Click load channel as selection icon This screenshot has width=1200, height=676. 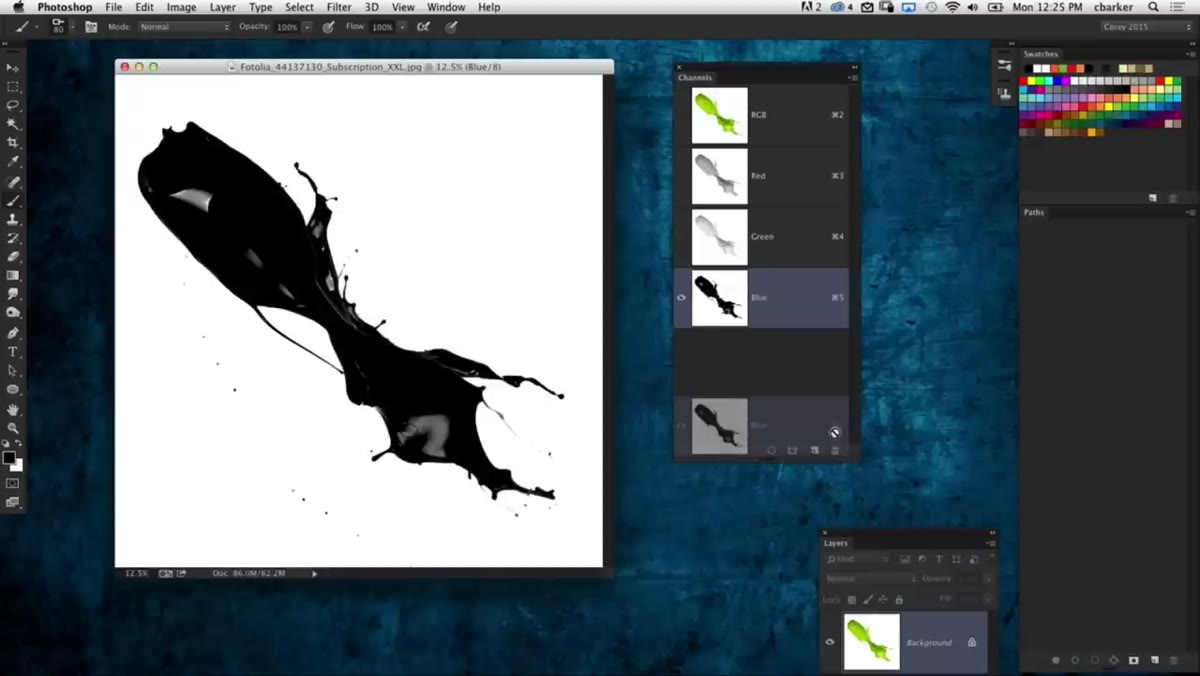point(771,451)
